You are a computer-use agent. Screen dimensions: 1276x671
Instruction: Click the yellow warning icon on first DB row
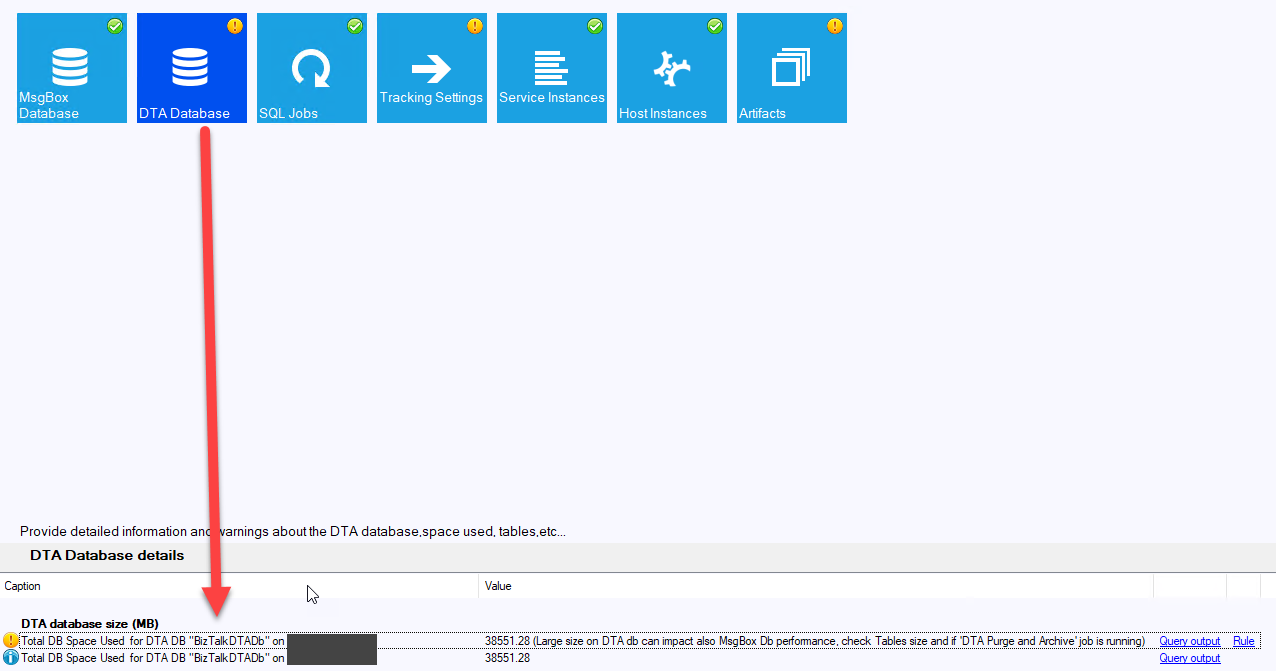coord(11,641)
